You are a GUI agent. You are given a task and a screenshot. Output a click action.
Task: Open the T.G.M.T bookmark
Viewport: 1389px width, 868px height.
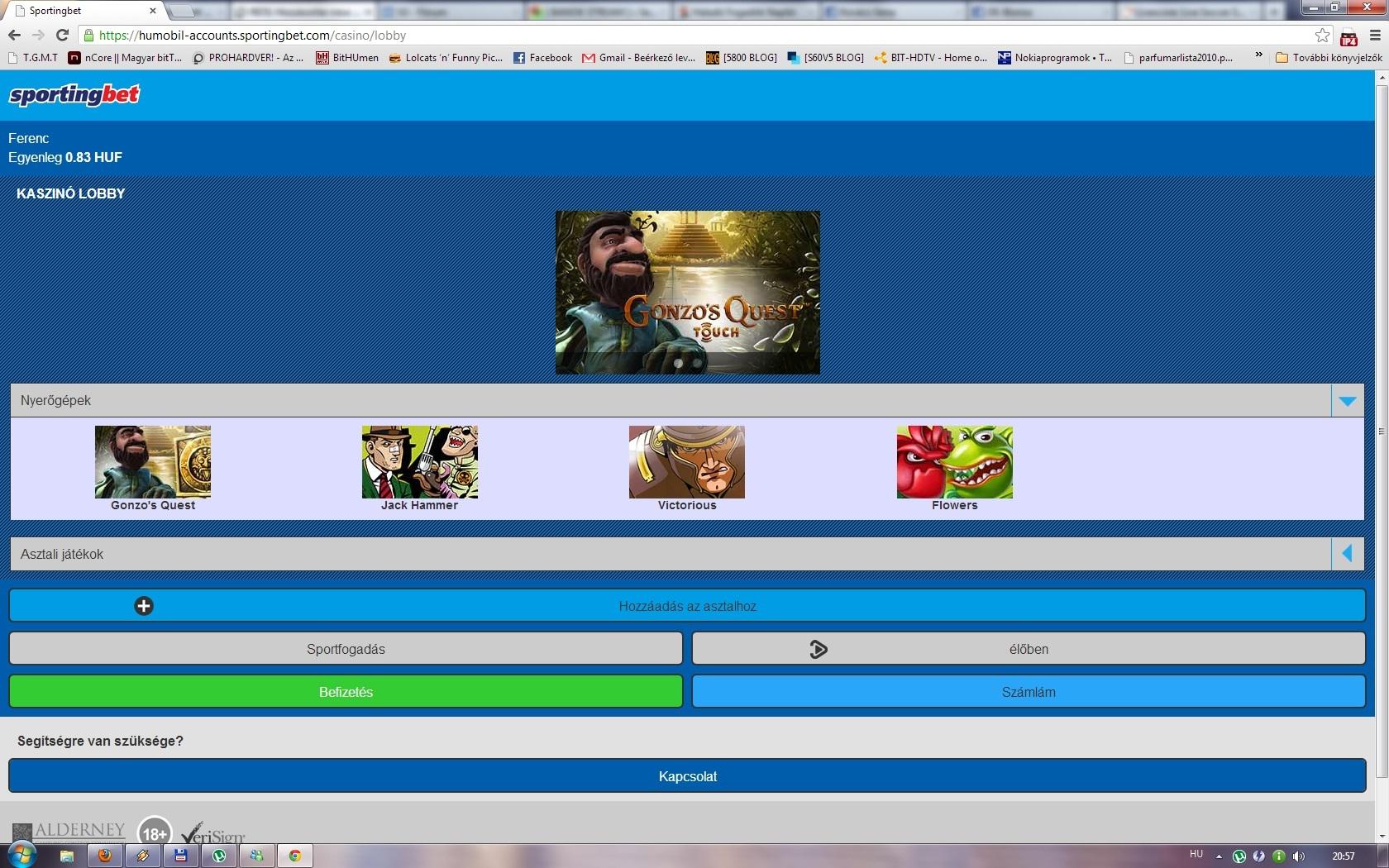click(x=33, y=58)
